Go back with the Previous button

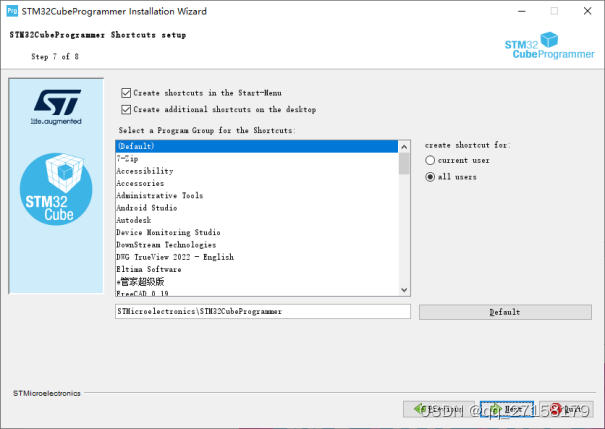point(439,409)
